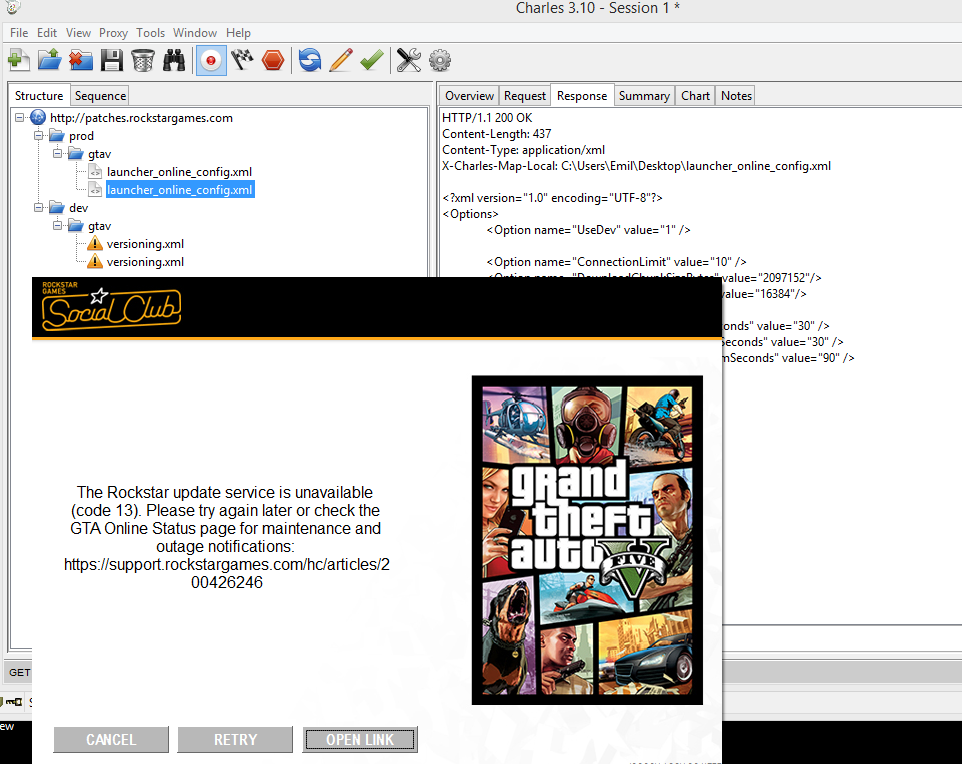Switch to the Chart tab
The width and height of the screenshot is (962, 764).
[x=695, y=96]
